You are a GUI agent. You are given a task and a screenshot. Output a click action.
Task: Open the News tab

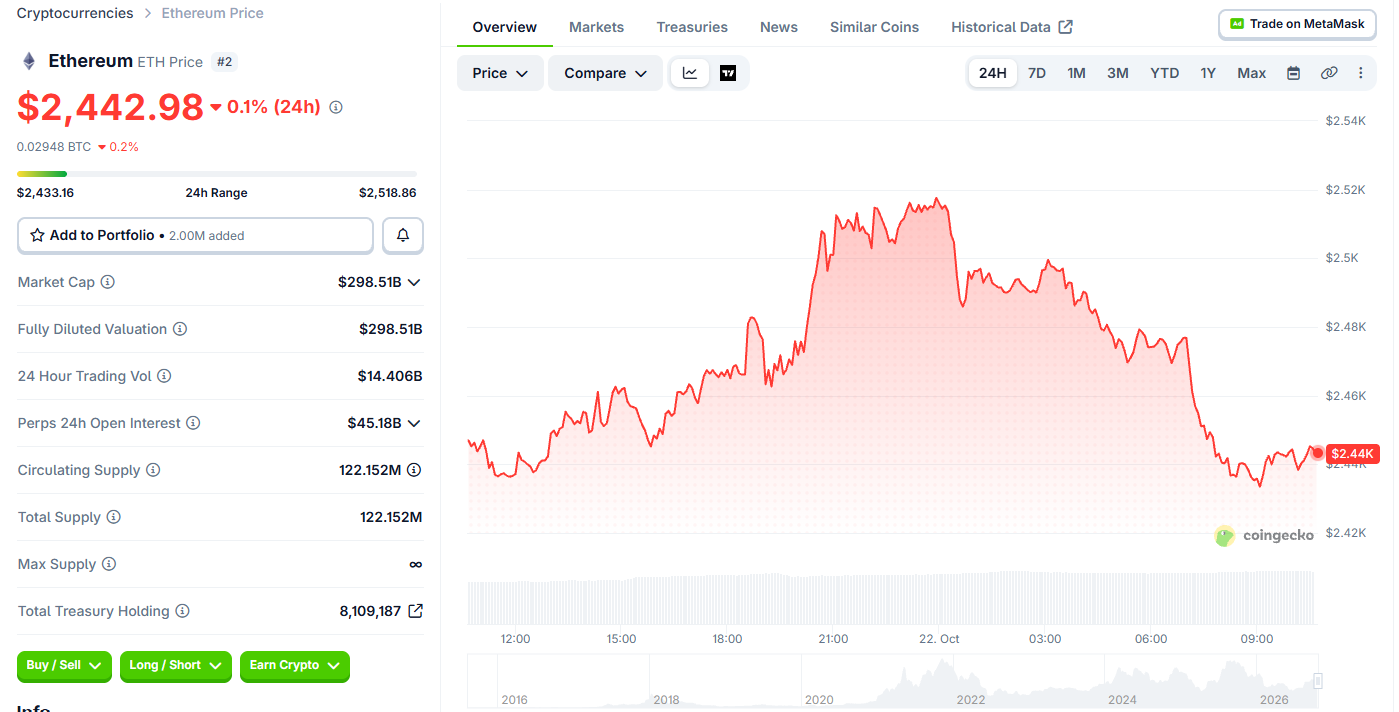tap(779, 27)
